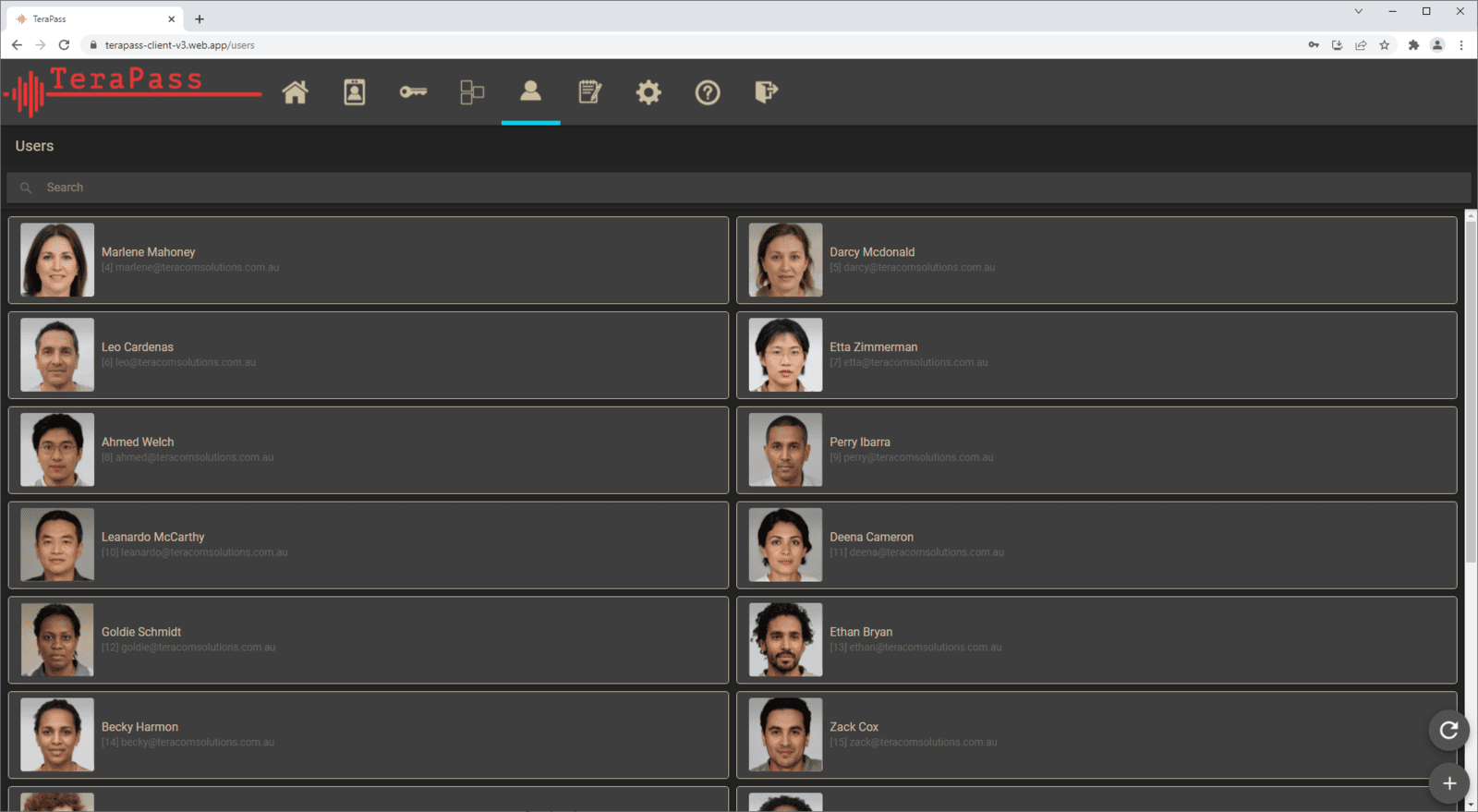Click the Users page heading
This screenshot has width=1478, height=812.
click(x=34, y=146)
